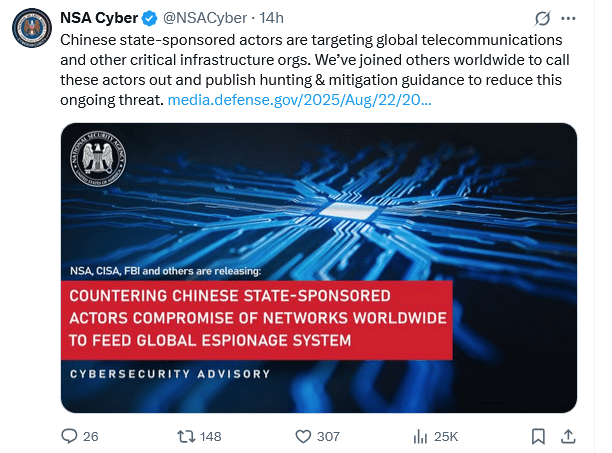Open view analytics bar chart icon
Image resolution: width=612 pixels, height=453 pixels.
coord(421,435)
